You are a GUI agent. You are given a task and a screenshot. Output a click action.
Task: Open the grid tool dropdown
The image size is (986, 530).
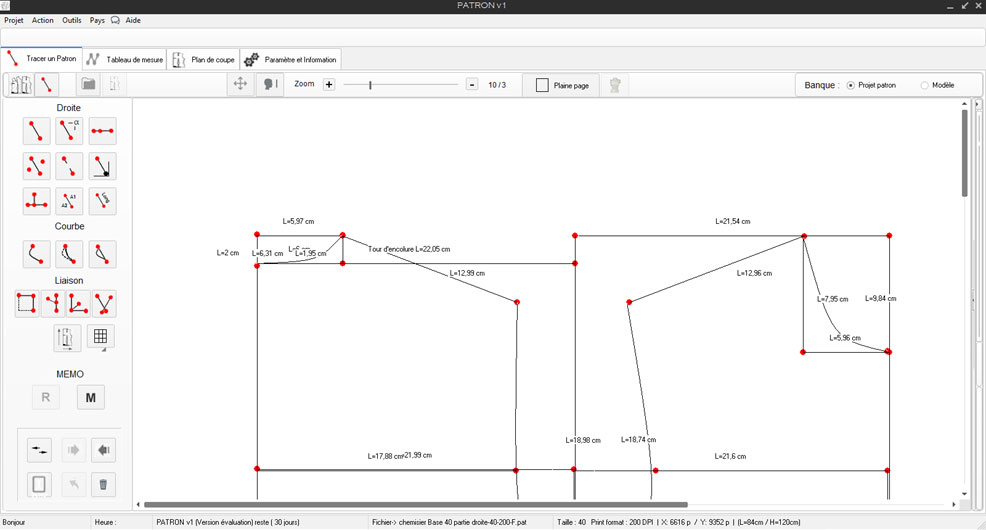(x=101, y=338)
